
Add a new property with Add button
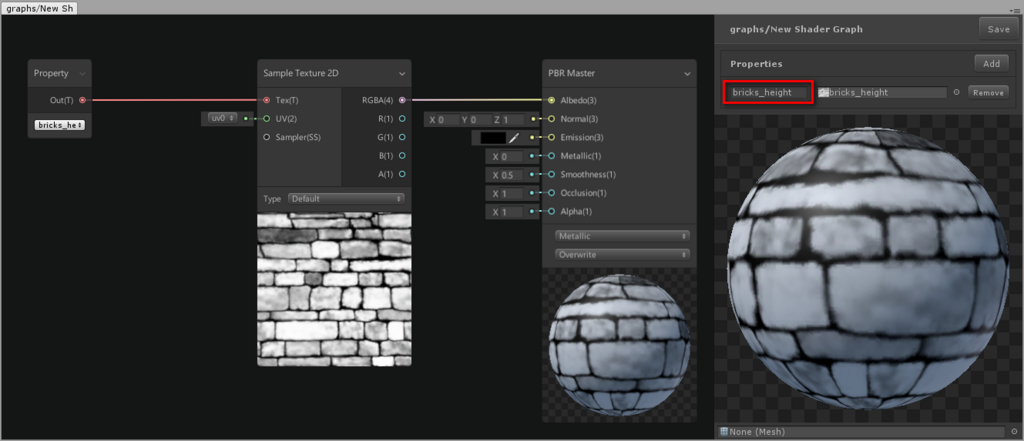pos(991,63)
